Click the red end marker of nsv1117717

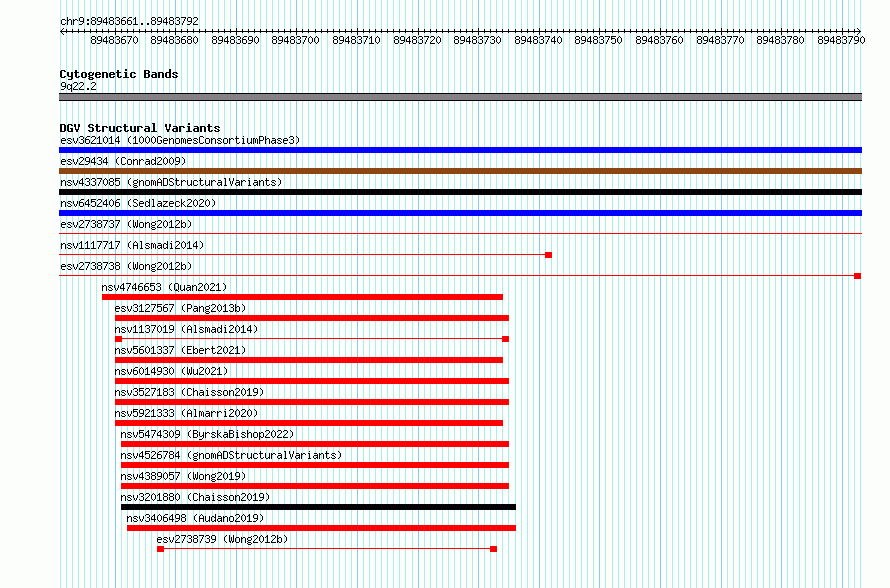pyautogui.click(x=548, y=255)
